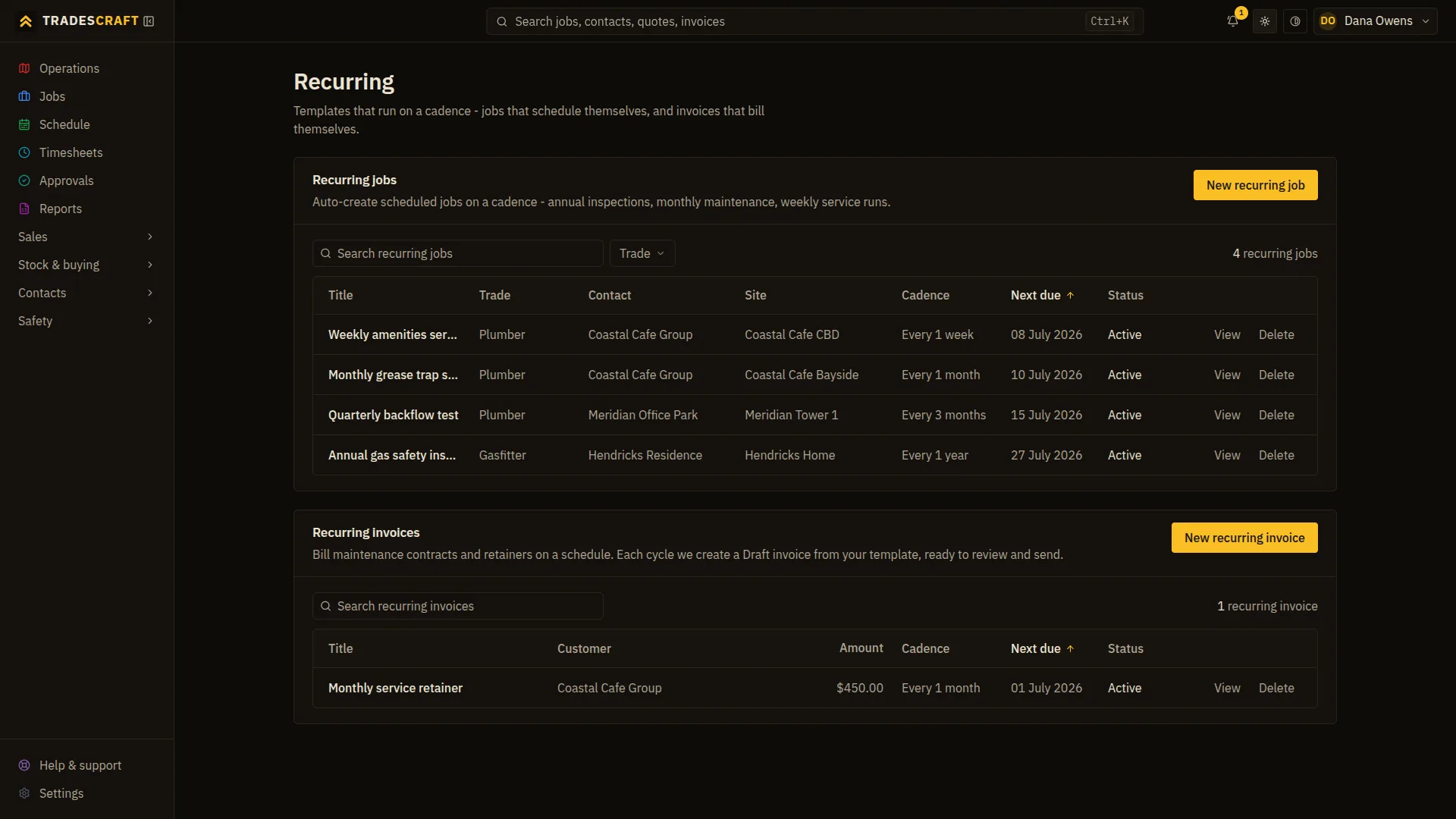Expand the Contacts section
The width and height of the screenshot is (1456, 819).
tap(86, 293)
